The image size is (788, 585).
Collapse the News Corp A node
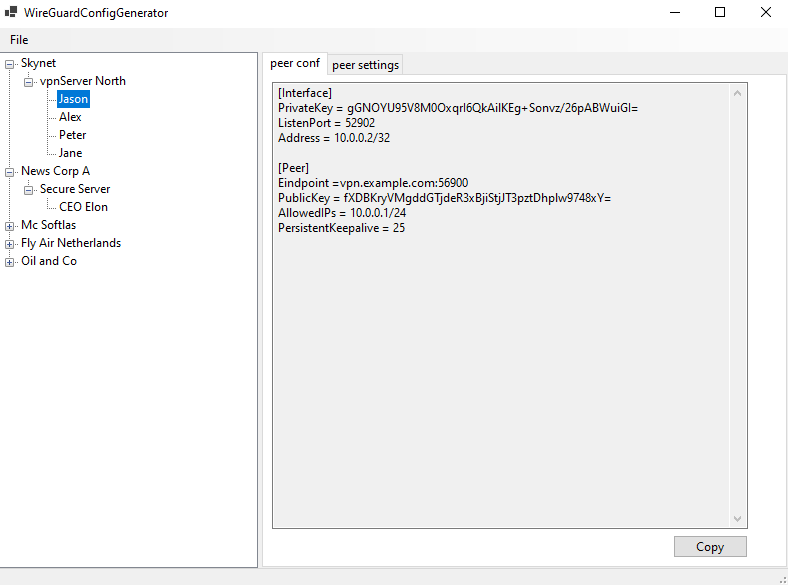point(10,172)
